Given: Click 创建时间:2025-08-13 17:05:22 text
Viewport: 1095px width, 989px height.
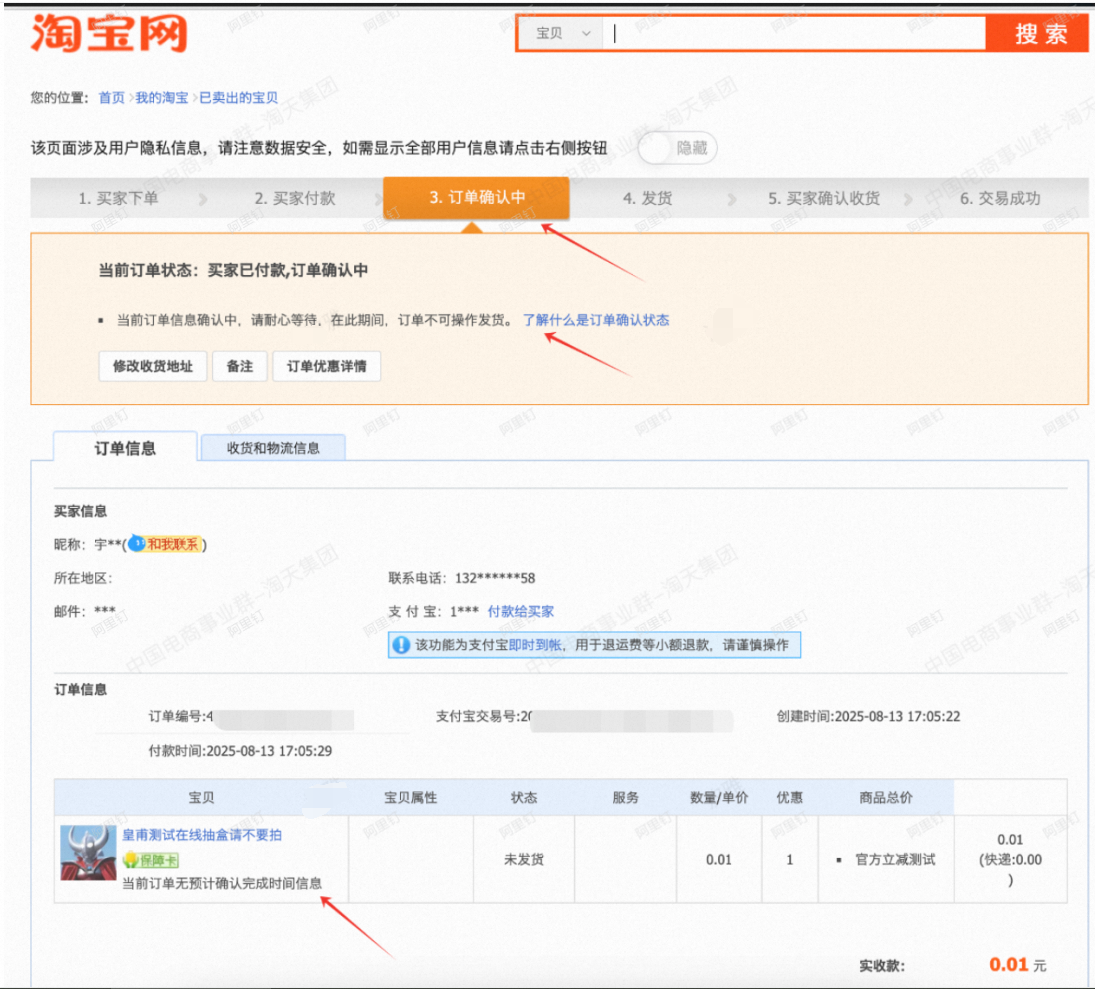Looking at the screenshot, I should click(868, 716).
